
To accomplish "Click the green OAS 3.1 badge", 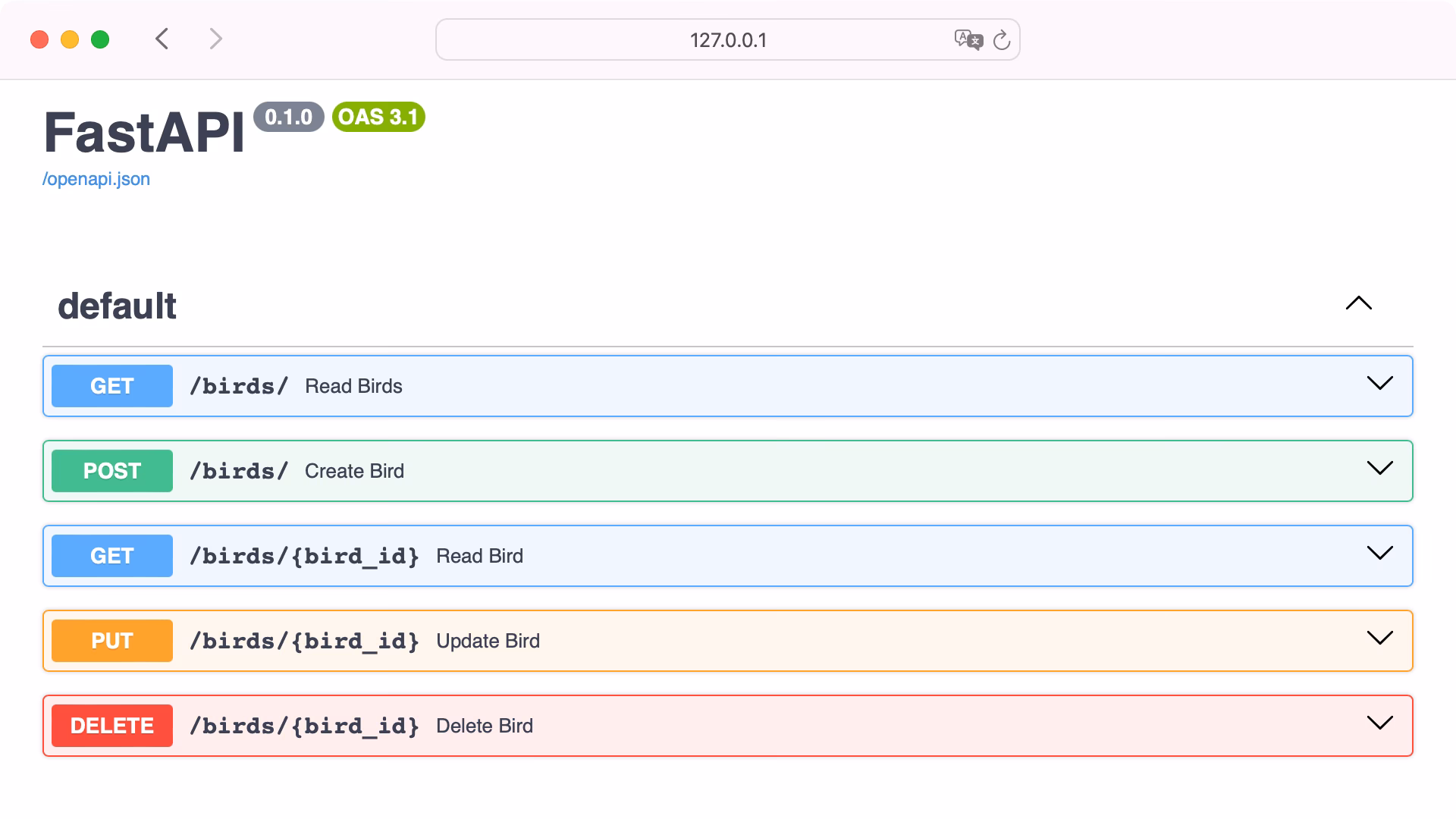I will [x=378, y=117].
